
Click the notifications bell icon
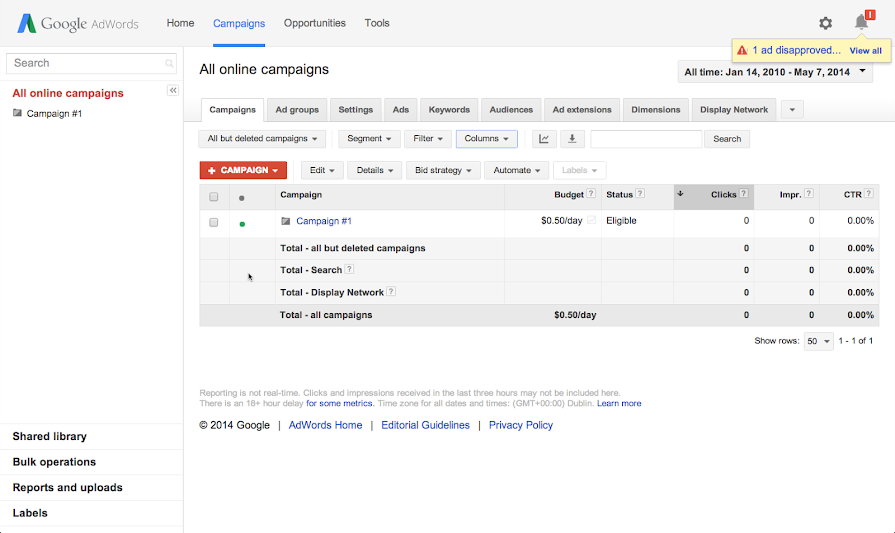coord(860,22)
